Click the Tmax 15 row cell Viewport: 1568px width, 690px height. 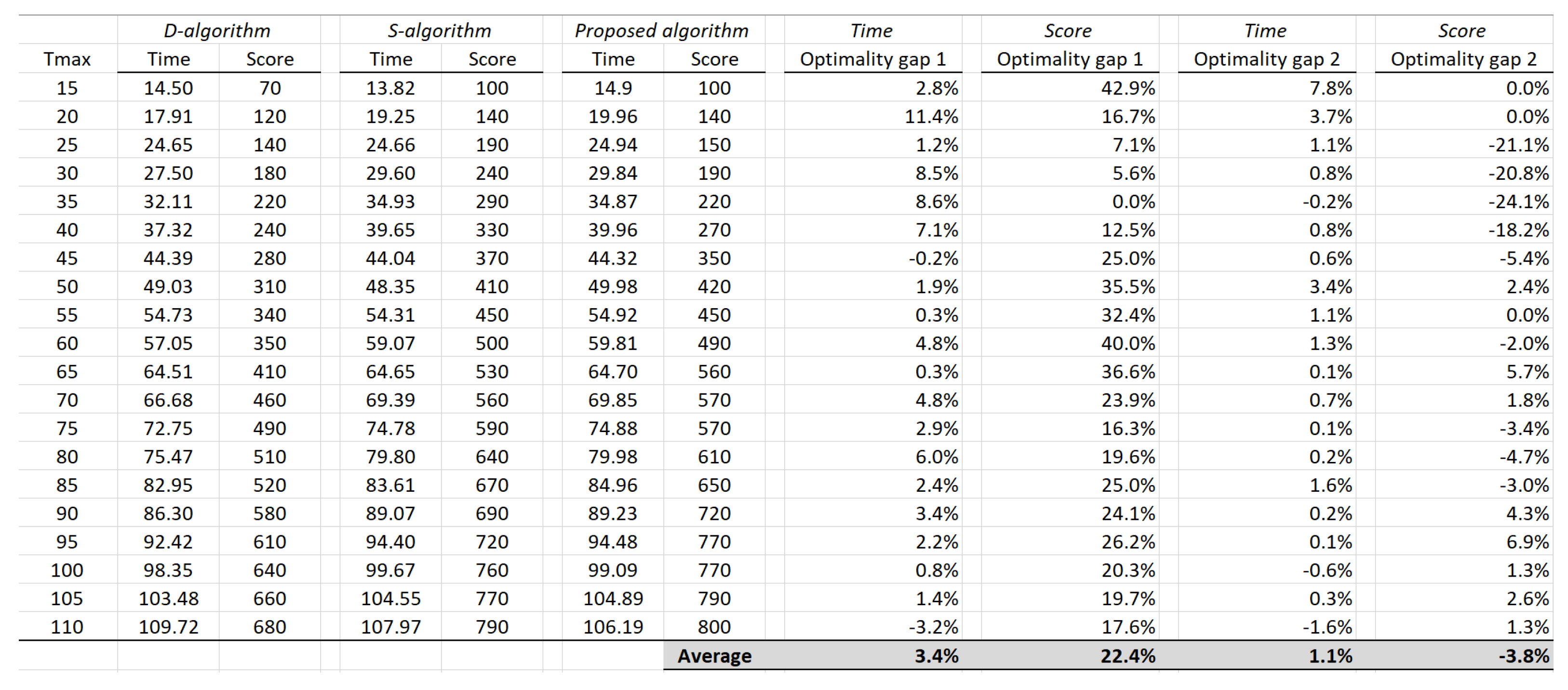point(67,88)
